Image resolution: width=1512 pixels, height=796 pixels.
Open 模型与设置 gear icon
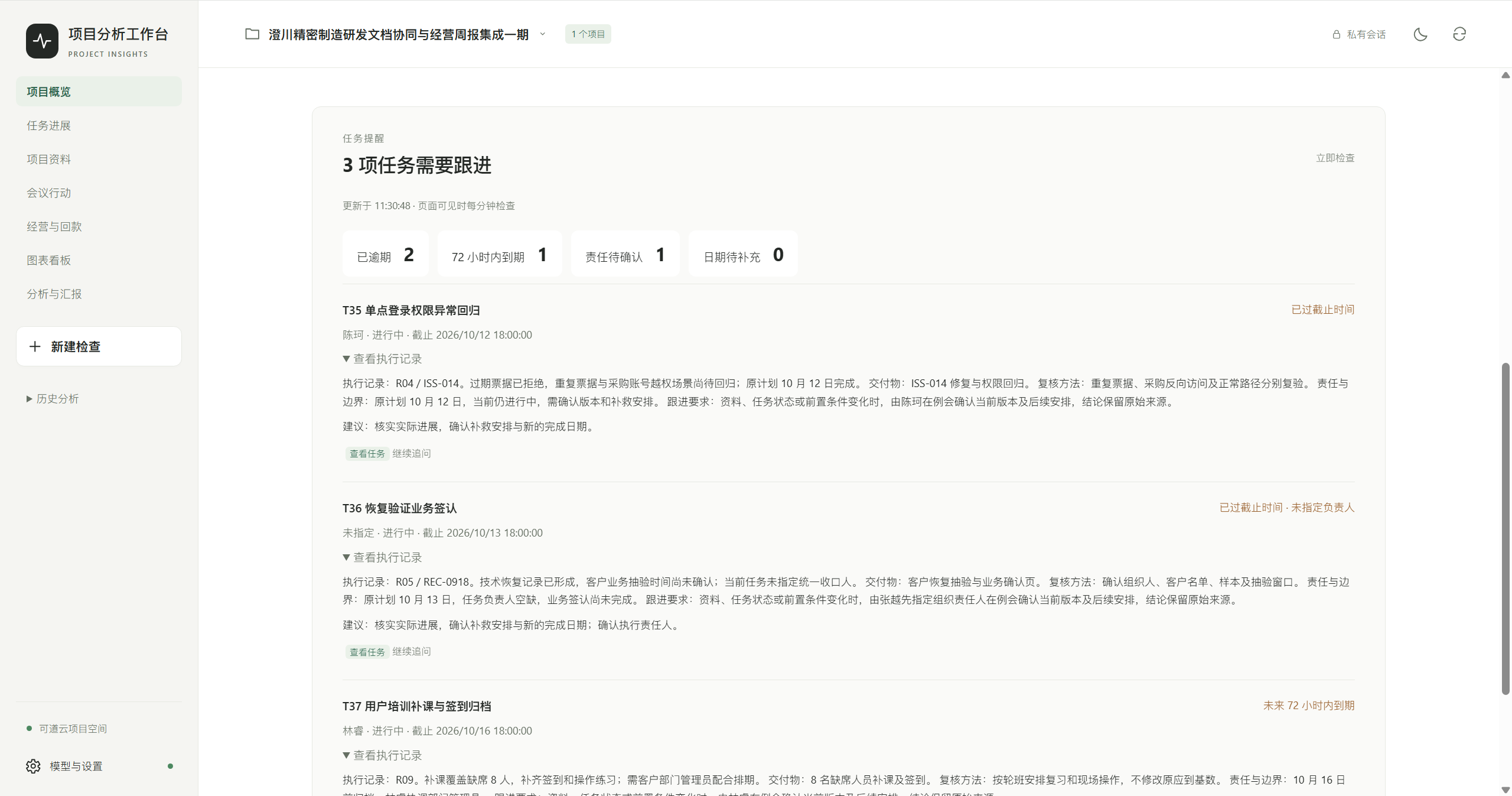click(33, 766)
